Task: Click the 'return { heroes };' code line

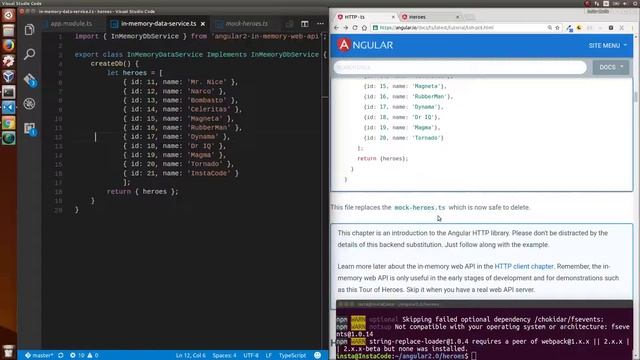Action: tap(142, 192)
